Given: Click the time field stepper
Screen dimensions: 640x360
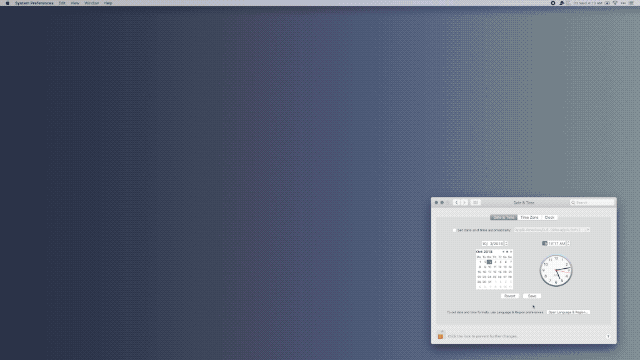Looking at the screenshot, I should pos(569,244).
